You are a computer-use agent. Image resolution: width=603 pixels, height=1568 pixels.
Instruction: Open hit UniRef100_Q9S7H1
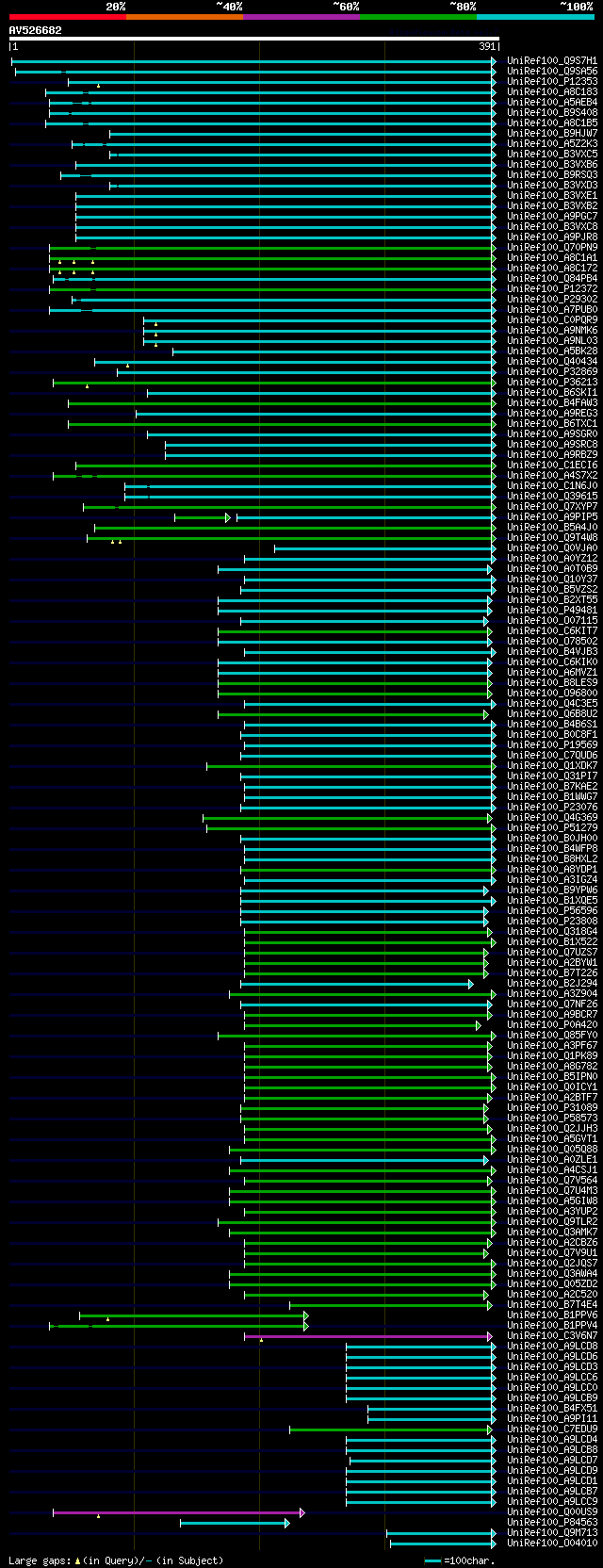click(552, 60)
